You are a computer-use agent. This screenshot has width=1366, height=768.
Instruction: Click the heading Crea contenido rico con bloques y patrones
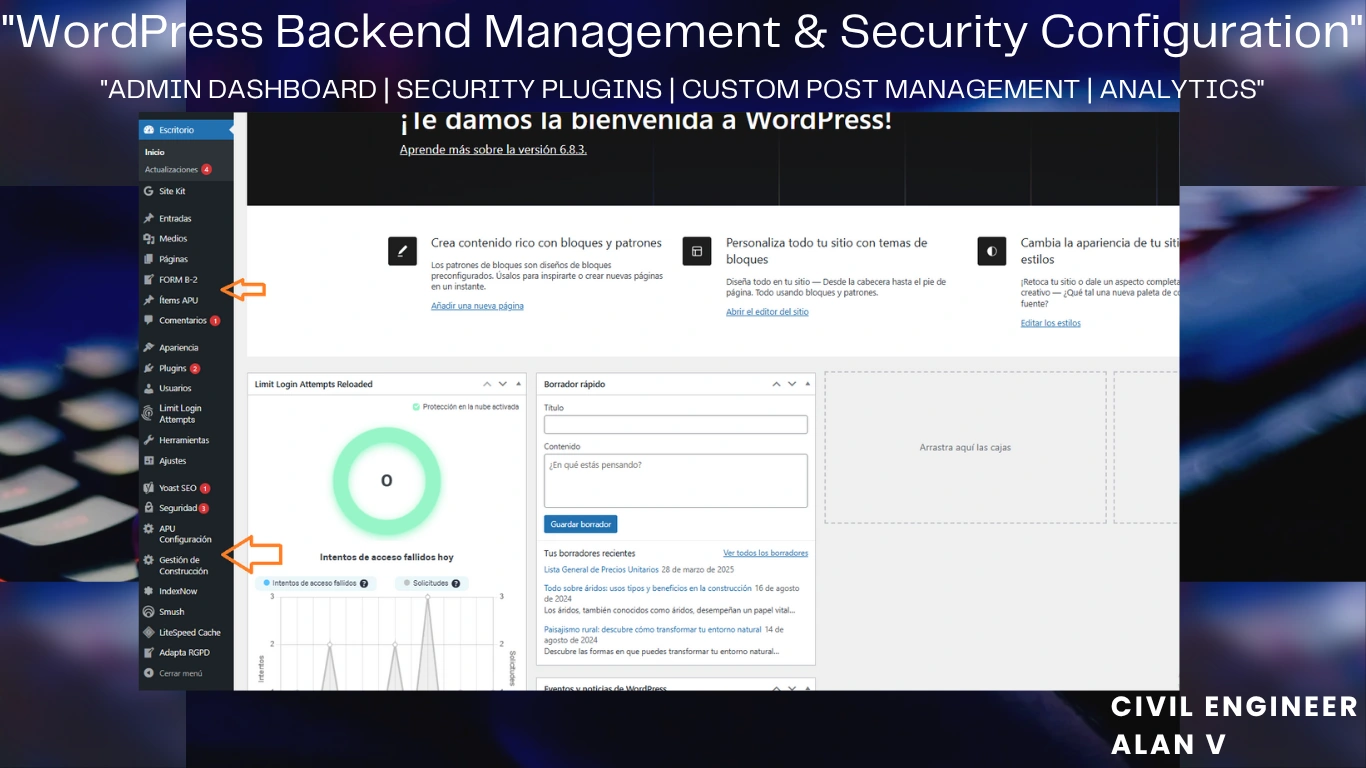[x=546, y=243]
